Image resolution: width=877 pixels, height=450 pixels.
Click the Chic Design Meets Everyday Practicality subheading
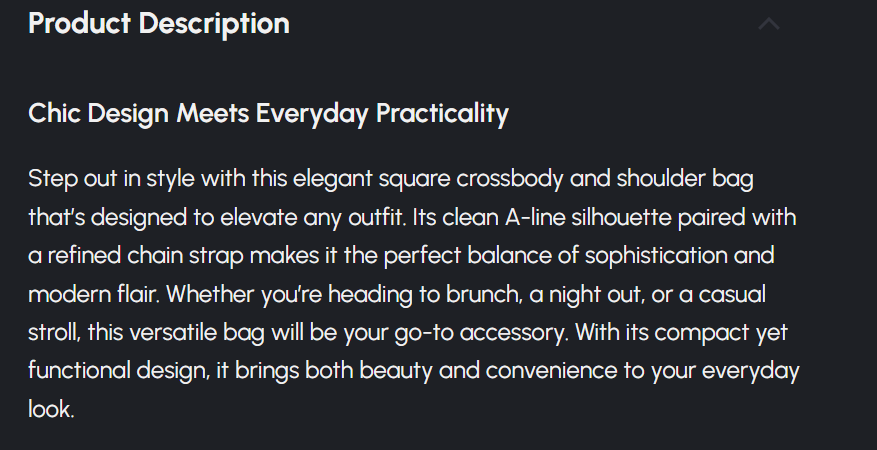[268, 114]
